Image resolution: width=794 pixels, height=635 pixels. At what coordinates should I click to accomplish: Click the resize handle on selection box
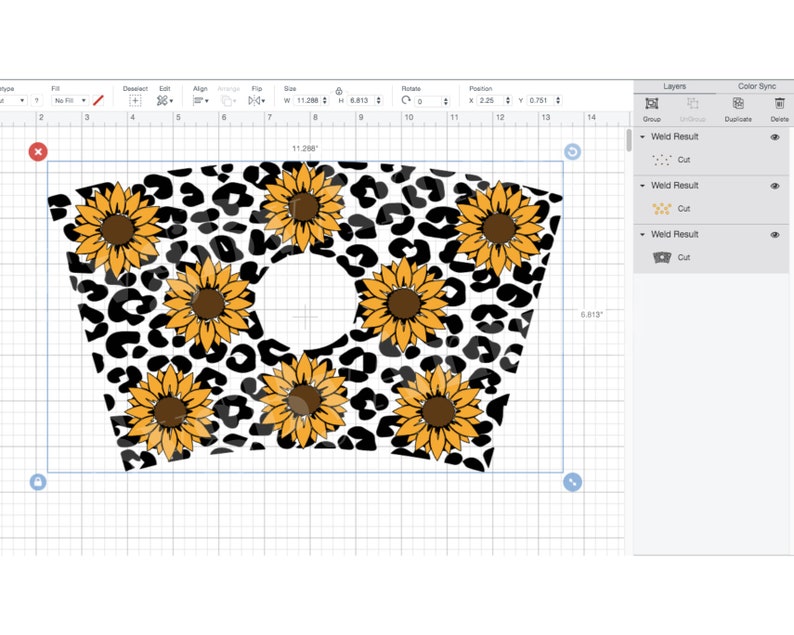[572, 482]
